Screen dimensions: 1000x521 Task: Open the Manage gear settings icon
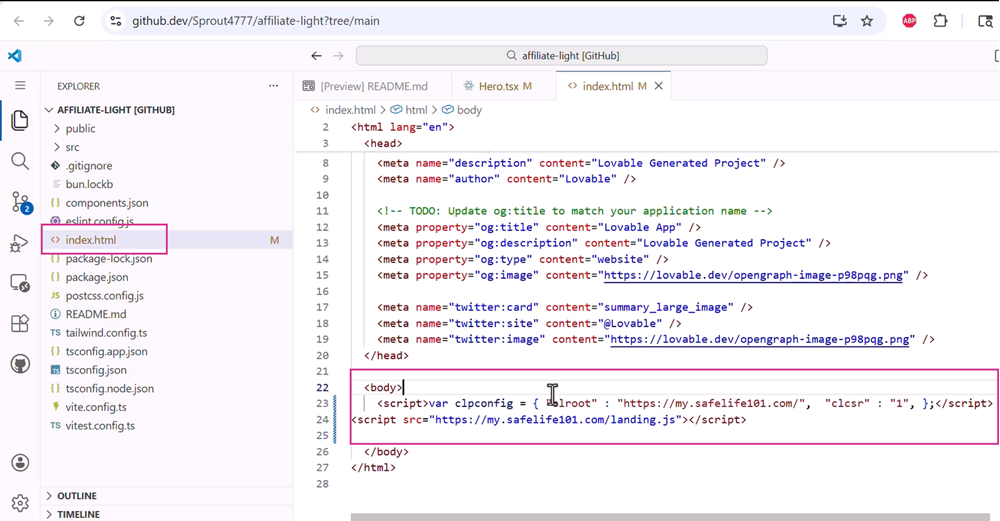[20, 503]
